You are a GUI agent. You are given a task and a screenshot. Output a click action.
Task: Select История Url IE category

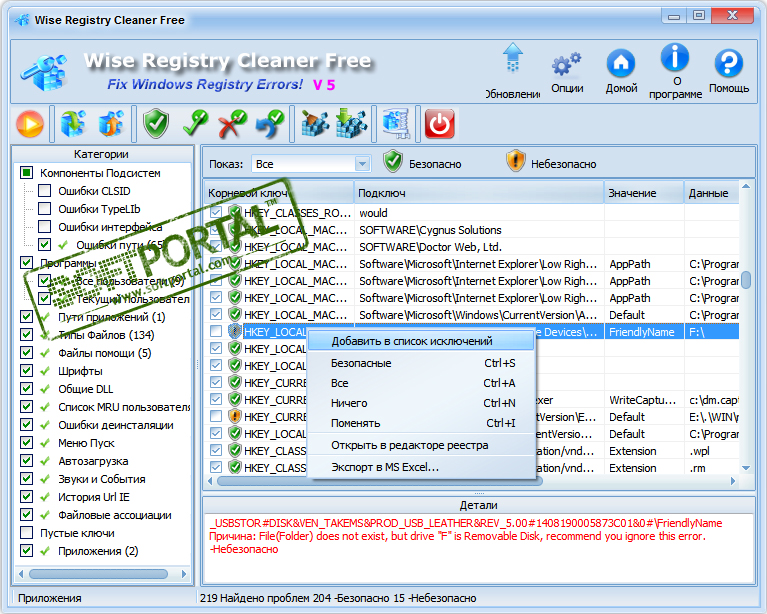(x=93, y=497)
